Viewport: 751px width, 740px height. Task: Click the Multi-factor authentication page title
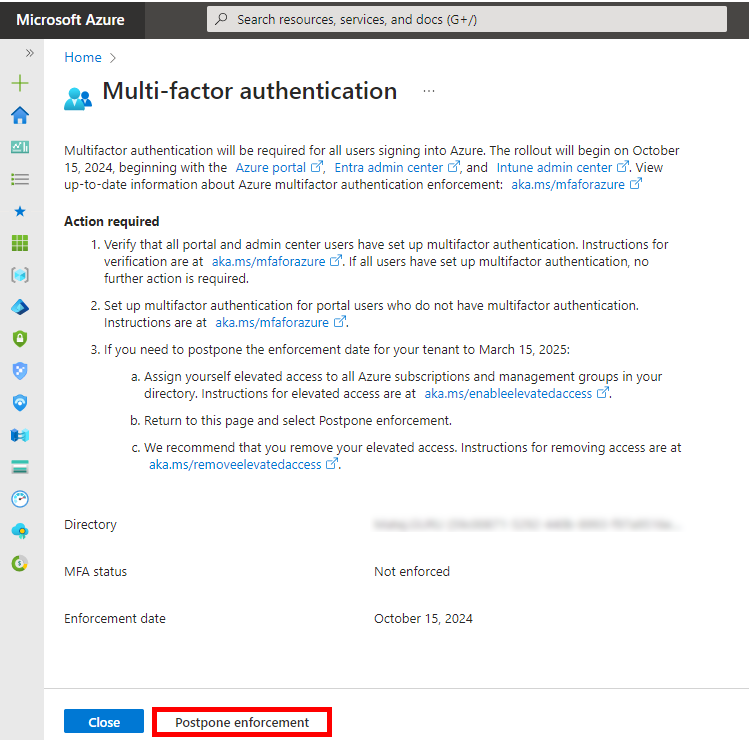[250, 91]
